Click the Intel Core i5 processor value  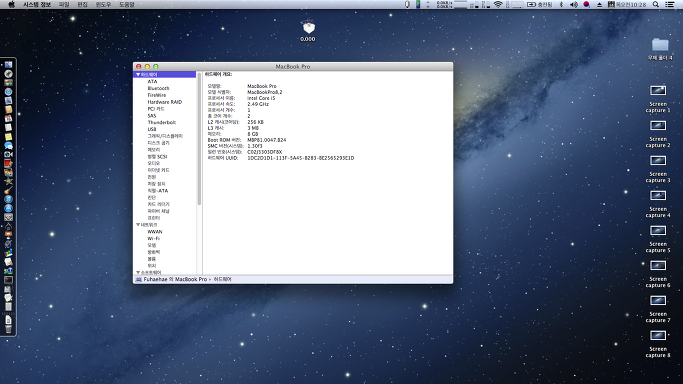click(x=261, y=98)
